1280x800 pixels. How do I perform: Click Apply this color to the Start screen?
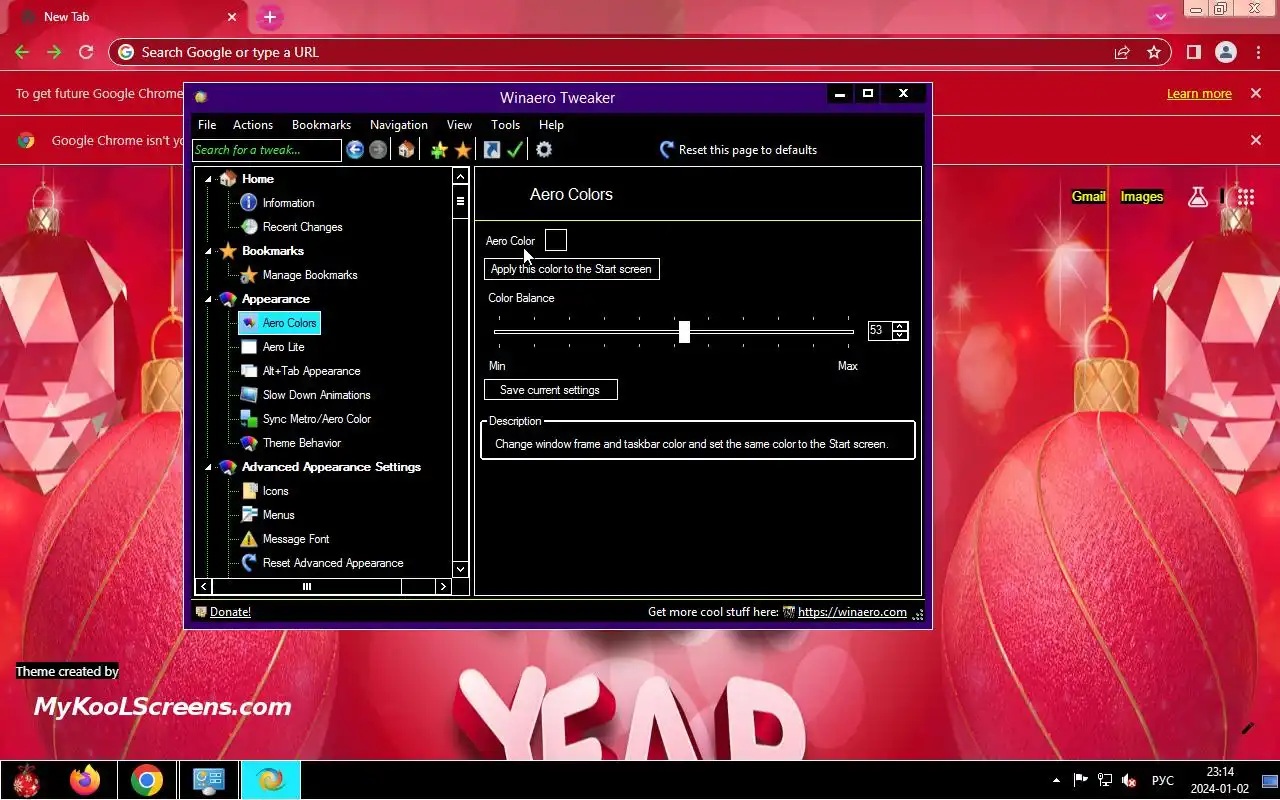[x=572, y=269]
